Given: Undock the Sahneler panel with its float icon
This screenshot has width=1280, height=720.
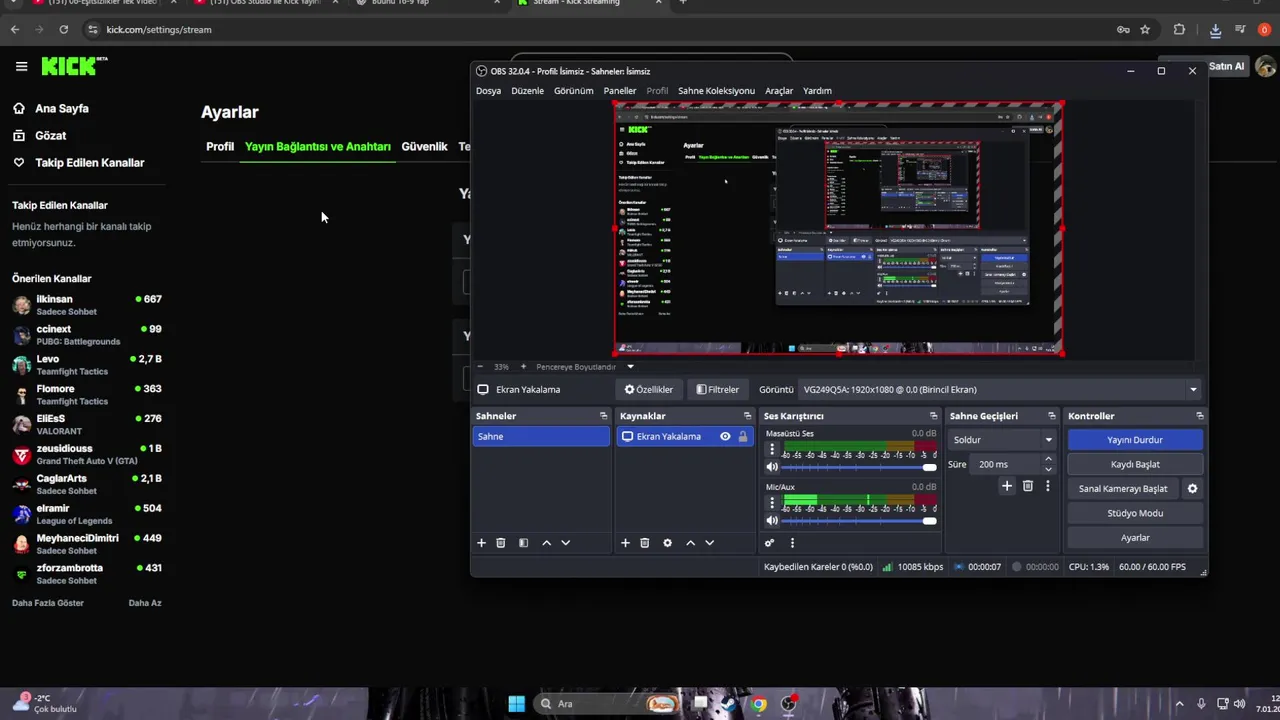Looking at the screenshot, I should (x=603, y=416).
